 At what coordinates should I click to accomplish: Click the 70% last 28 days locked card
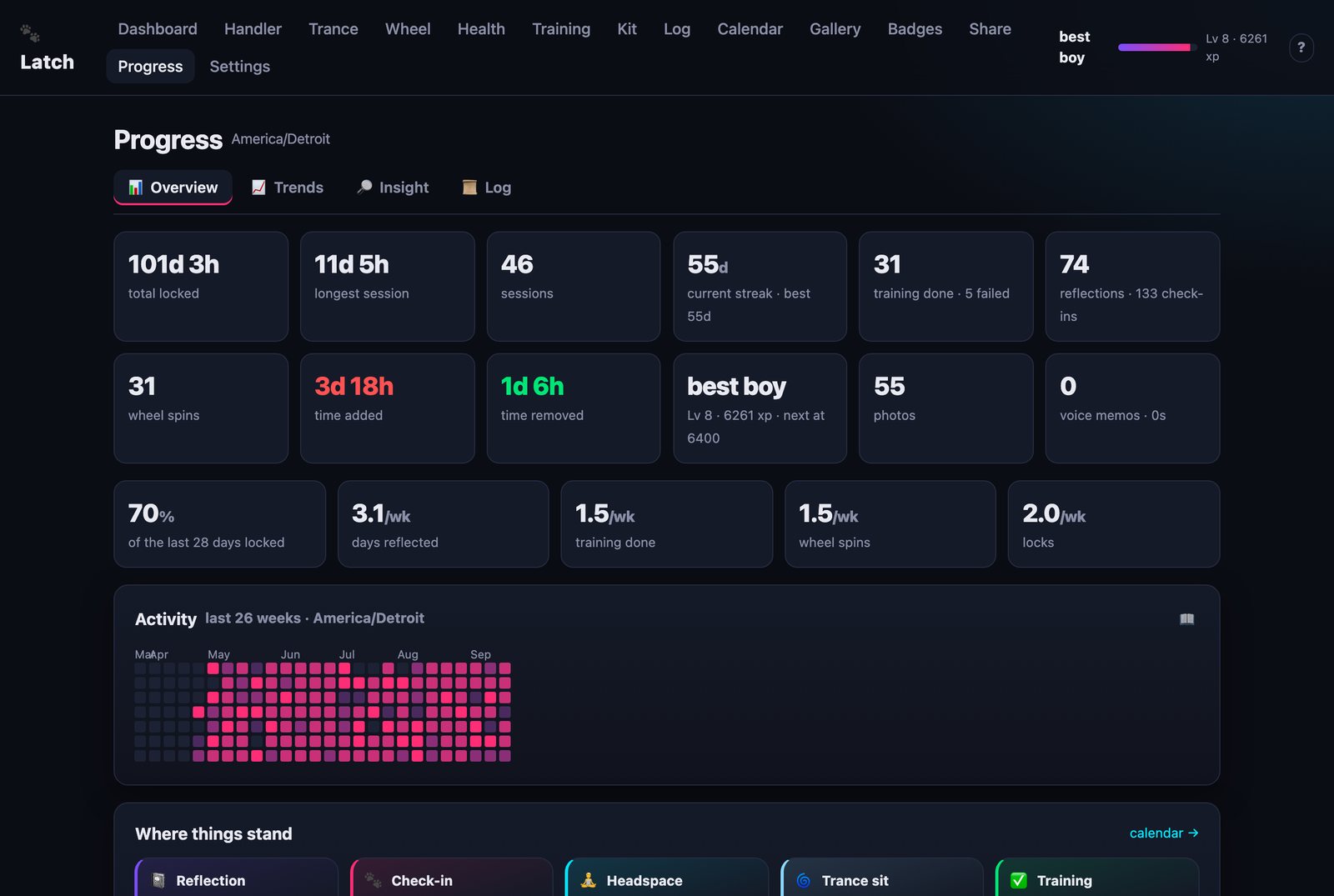220,524
